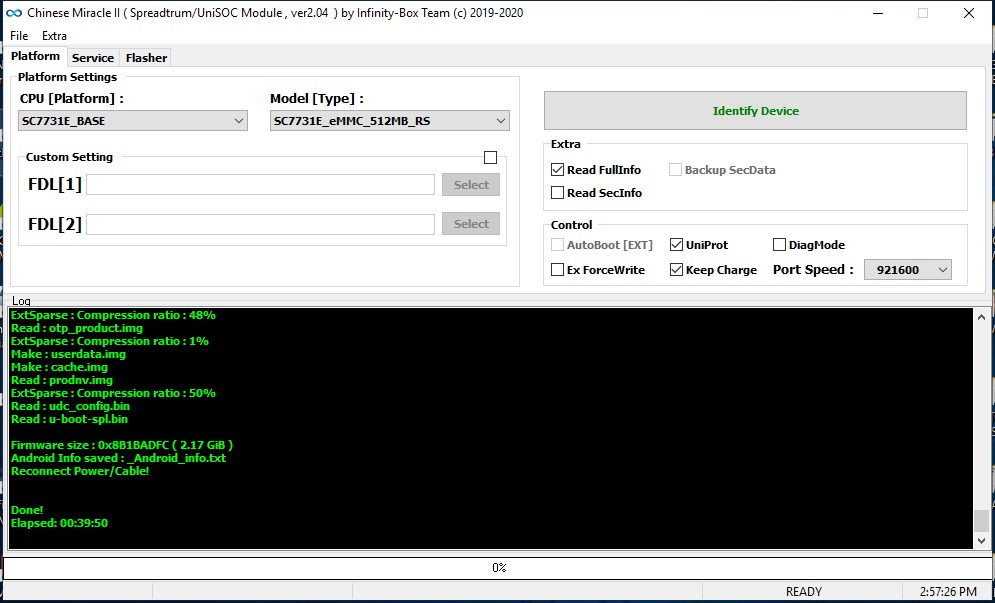
Task: Click the 'Done!' log line
Action: point(27,510)
